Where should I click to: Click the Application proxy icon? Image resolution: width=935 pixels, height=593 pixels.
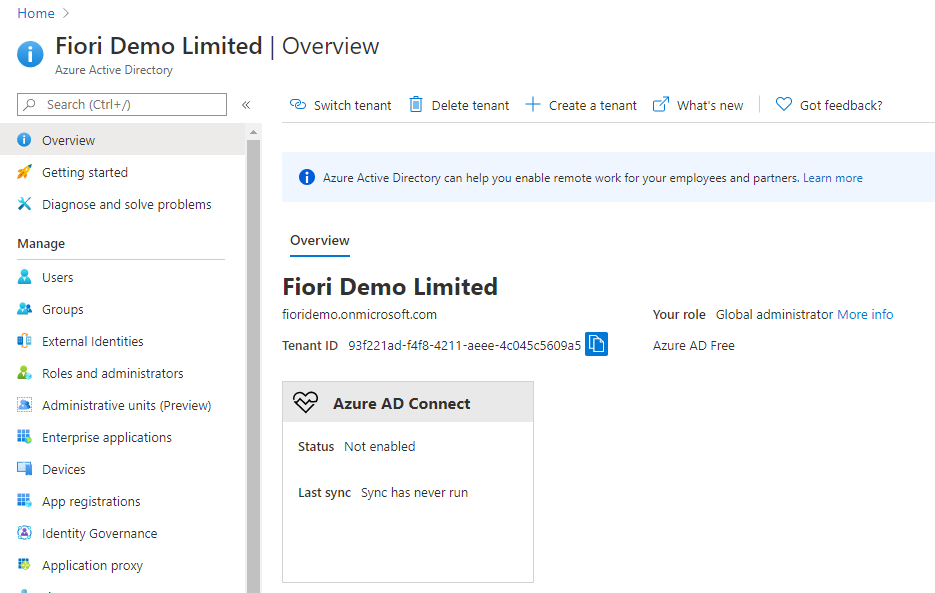(x=24, y=564)
